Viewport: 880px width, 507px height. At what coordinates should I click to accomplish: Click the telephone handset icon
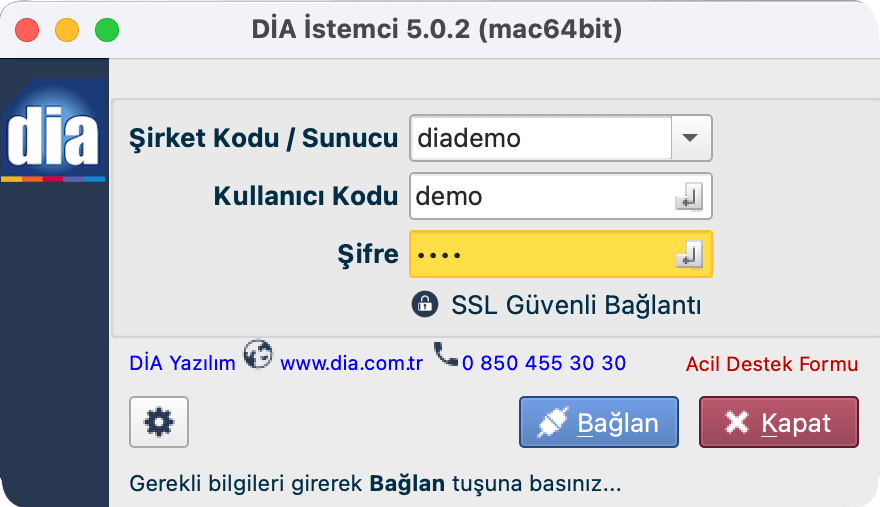point(446,355)
